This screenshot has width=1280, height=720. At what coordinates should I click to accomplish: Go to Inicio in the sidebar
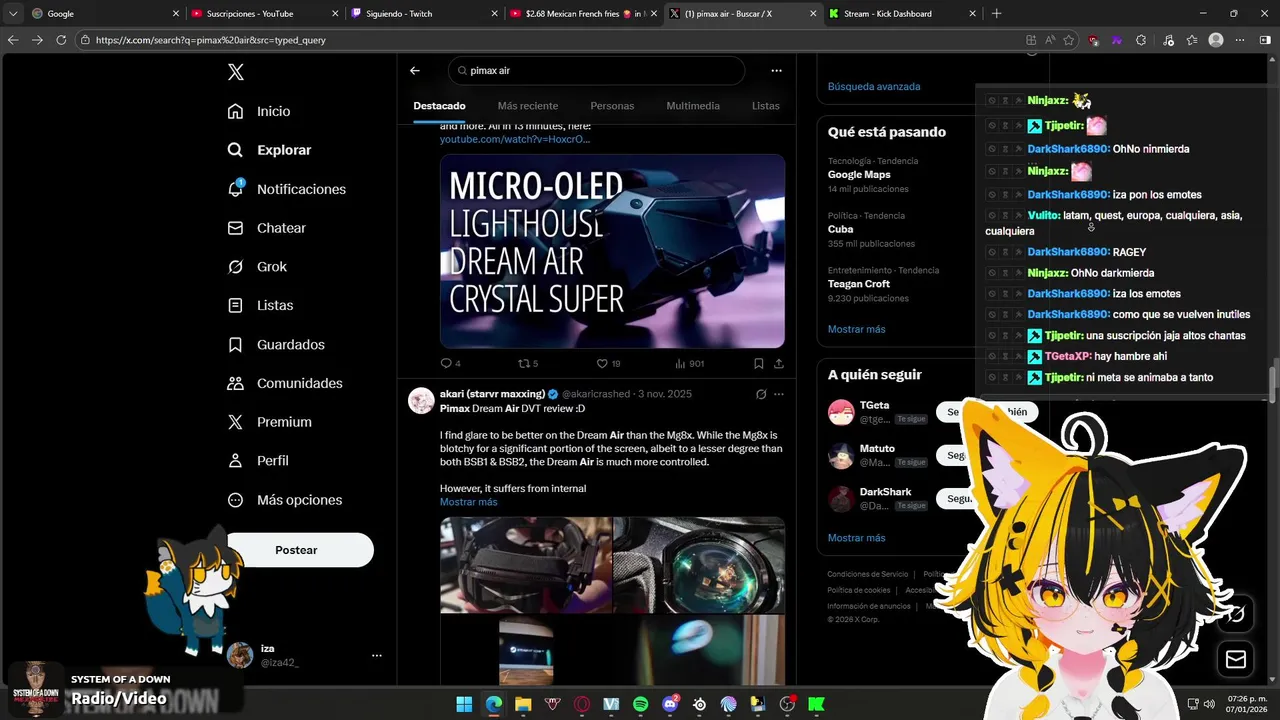259,111
